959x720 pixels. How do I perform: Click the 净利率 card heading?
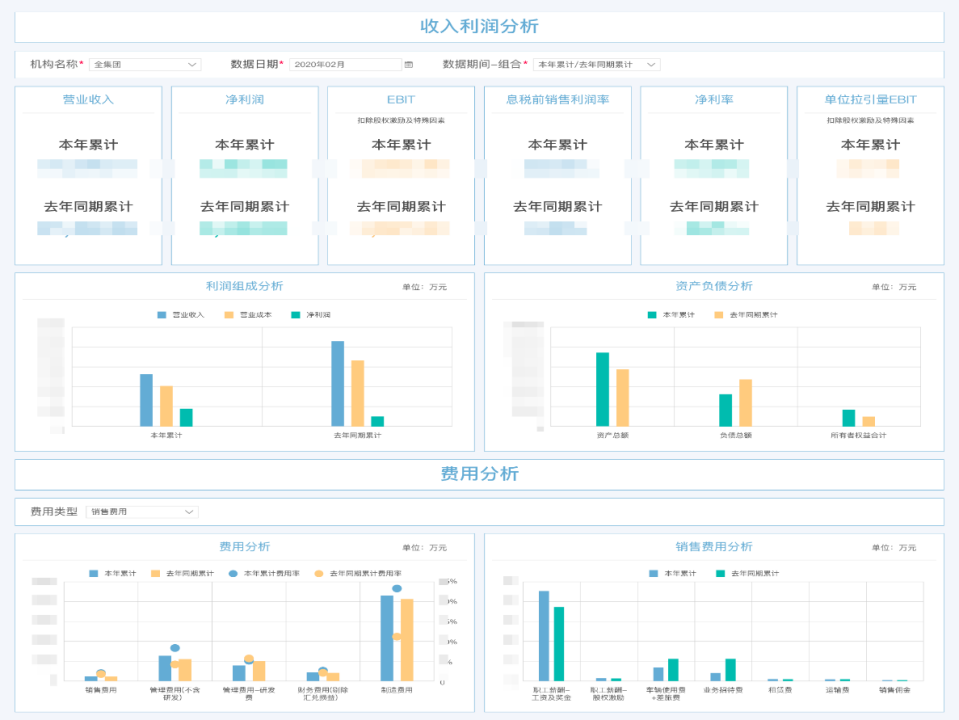pos(714,100)
